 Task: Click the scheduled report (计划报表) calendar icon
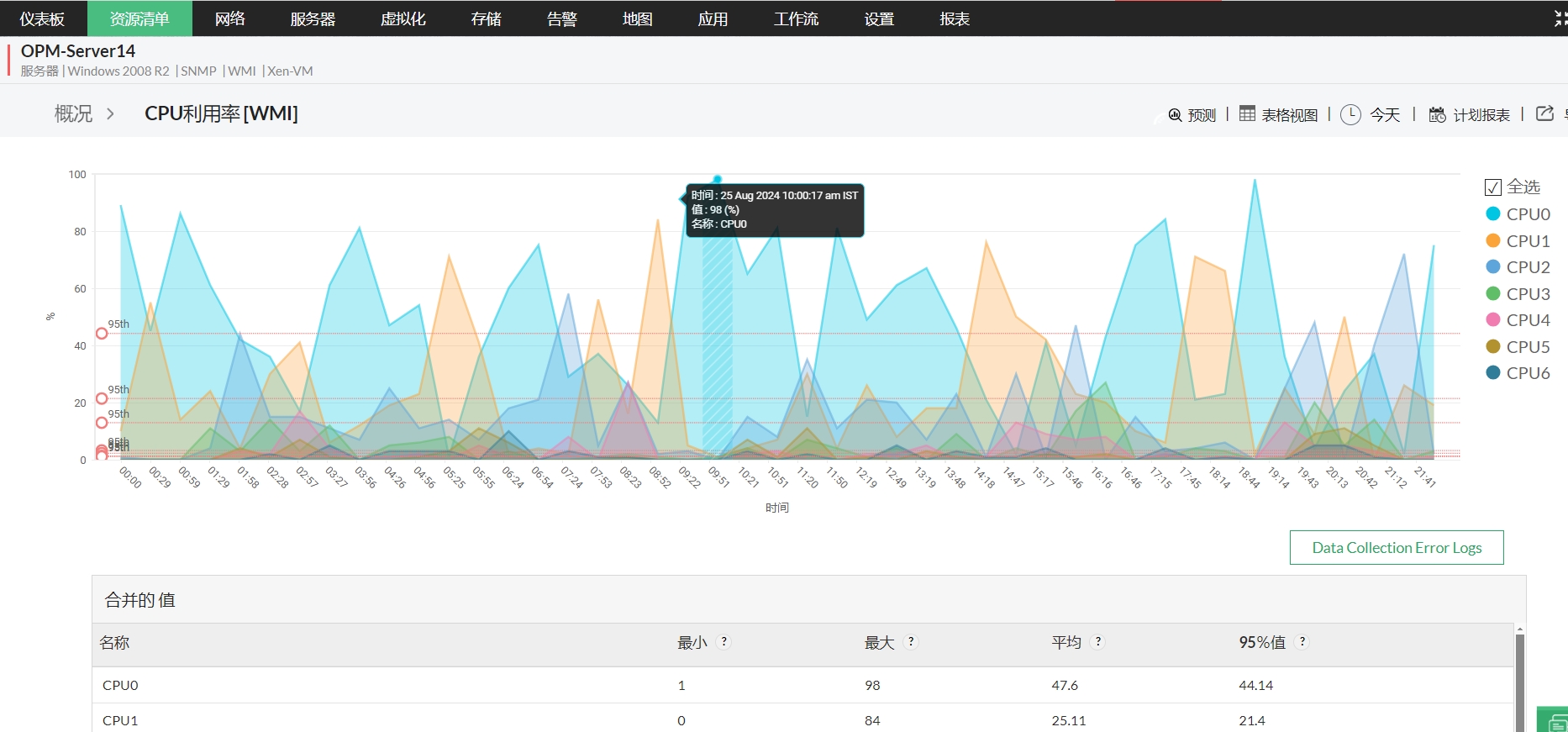click(x=1437, y=114)
